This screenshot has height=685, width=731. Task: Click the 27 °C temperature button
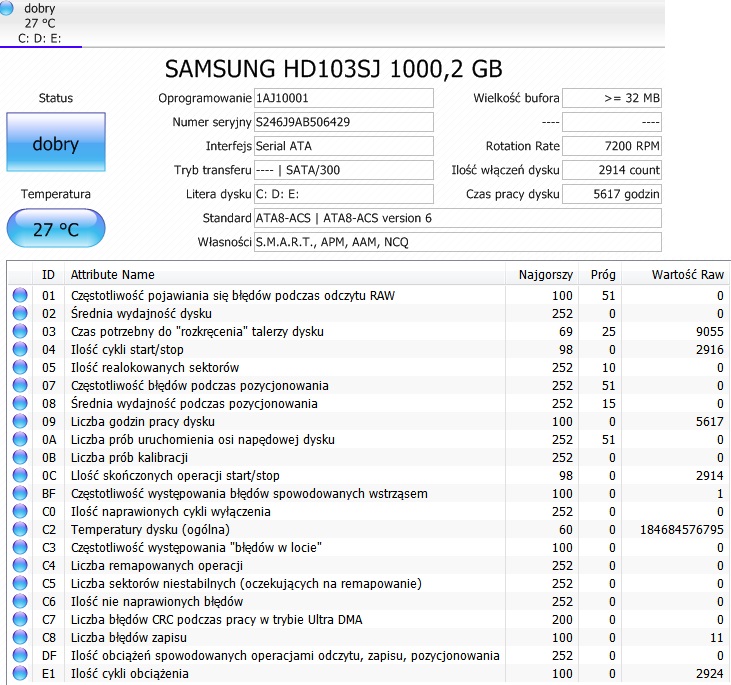56,228
